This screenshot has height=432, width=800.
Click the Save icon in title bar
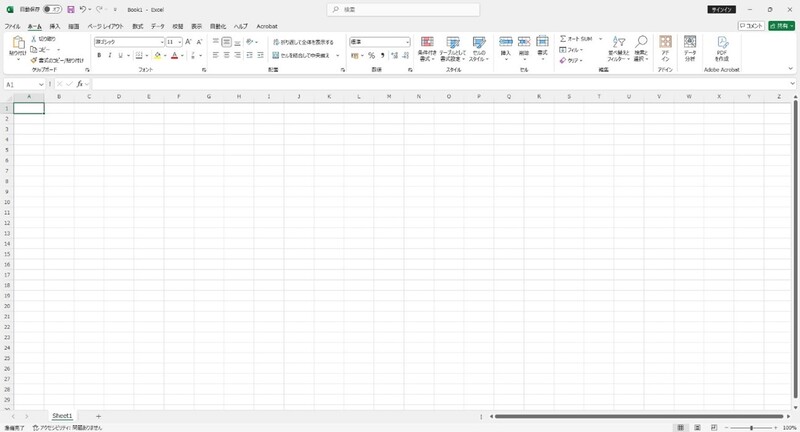pyautogui.click(x=71, y=9)
